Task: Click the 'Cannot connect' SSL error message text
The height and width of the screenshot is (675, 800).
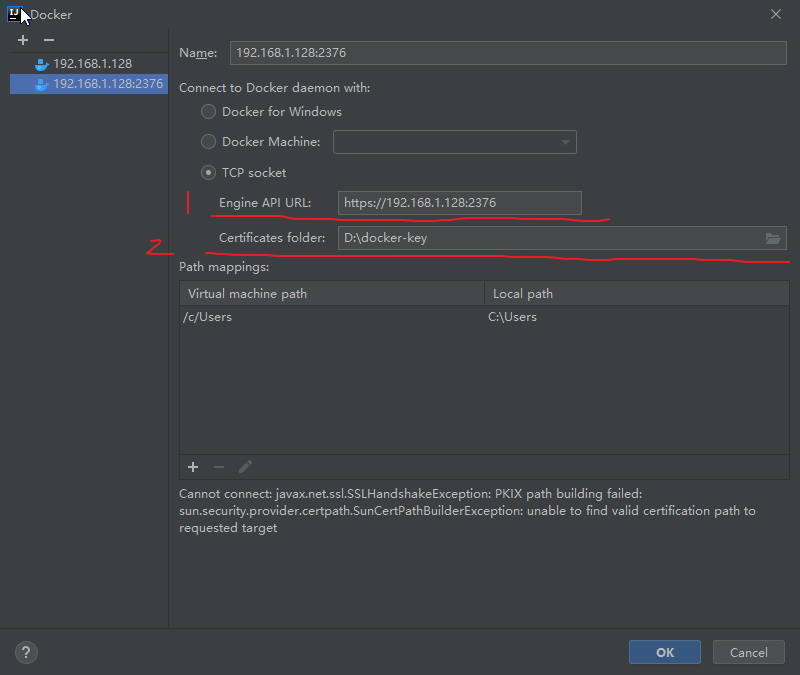Action: tap(467, 511)
